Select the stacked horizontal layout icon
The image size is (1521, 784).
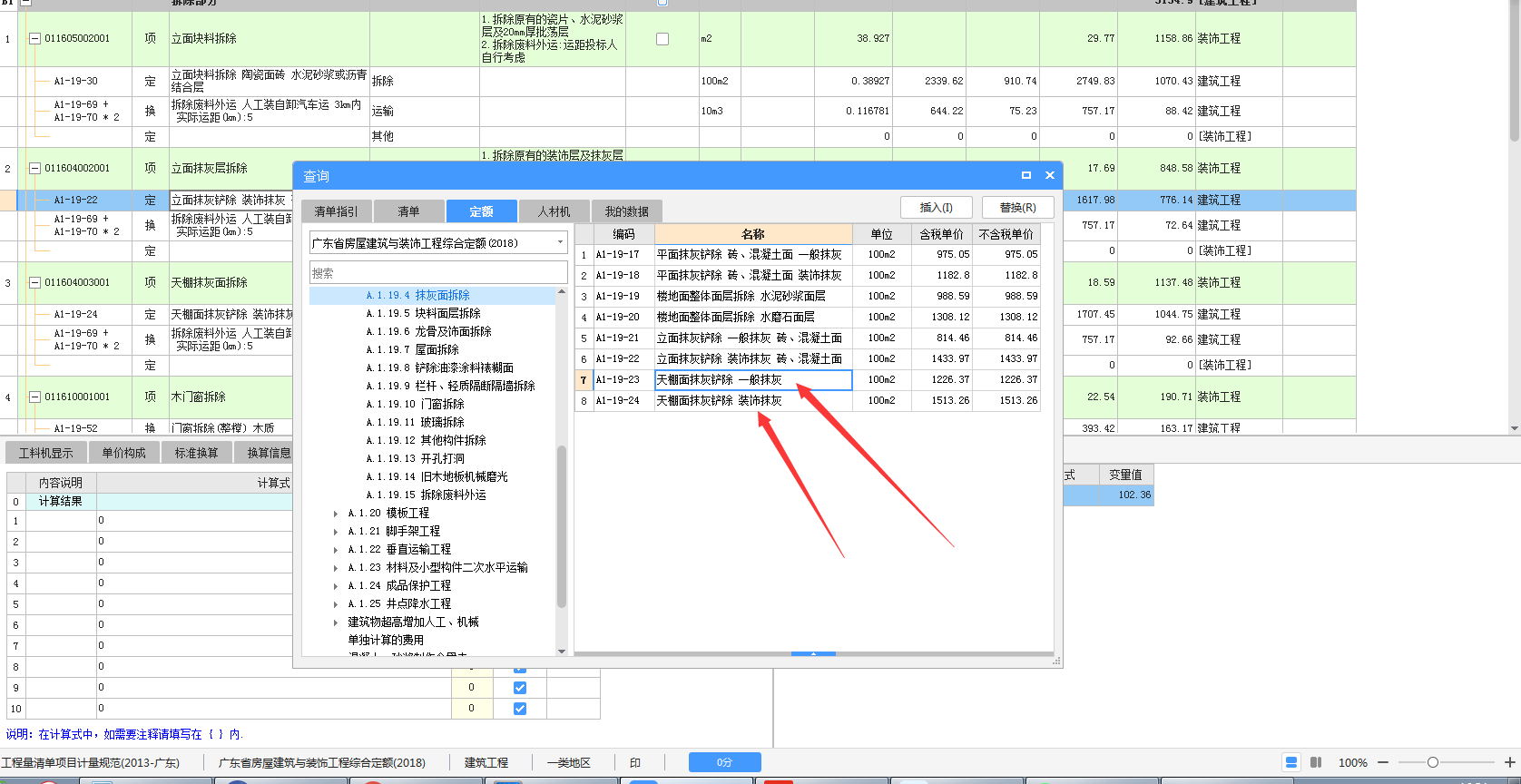point(1291,762)
